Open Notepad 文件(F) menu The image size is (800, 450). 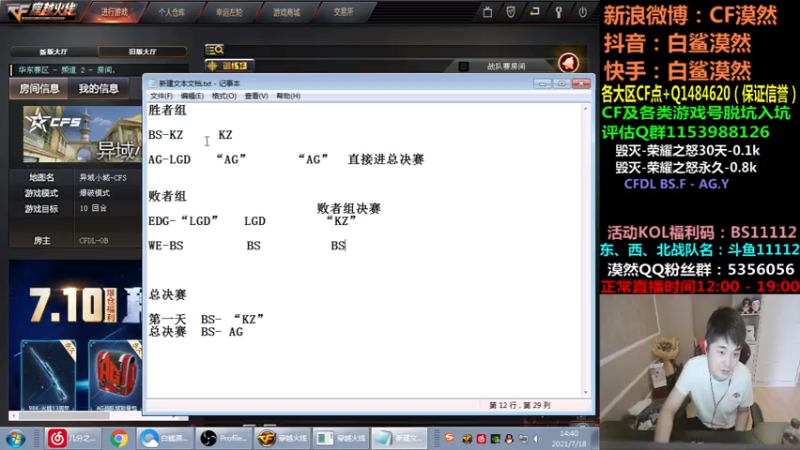tap(161, 96)
